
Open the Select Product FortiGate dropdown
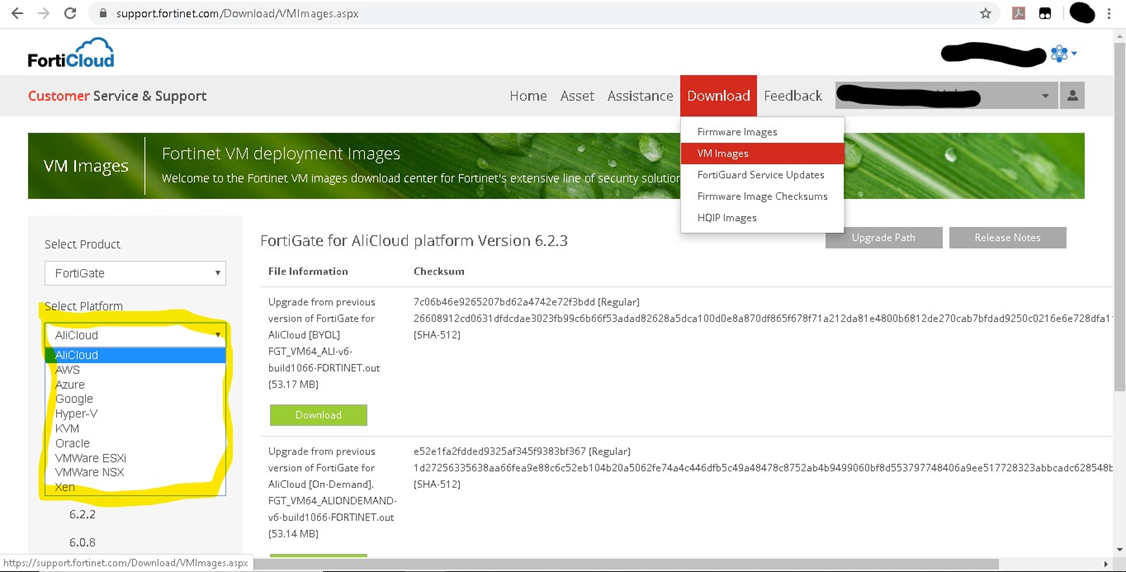pyautogui.click(x=135, y=273)
